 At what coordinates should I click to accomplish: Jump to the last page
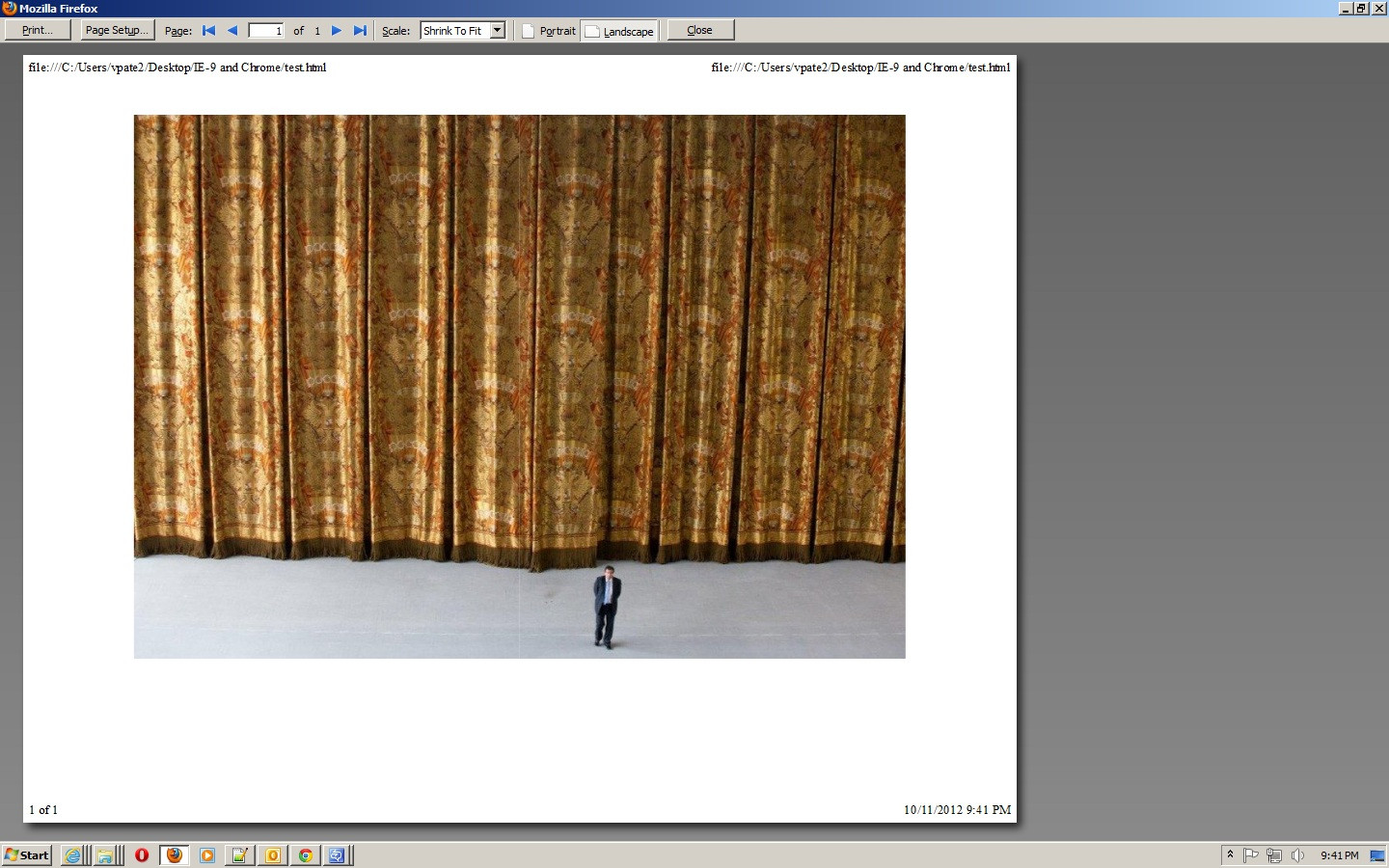click(359, 30)
